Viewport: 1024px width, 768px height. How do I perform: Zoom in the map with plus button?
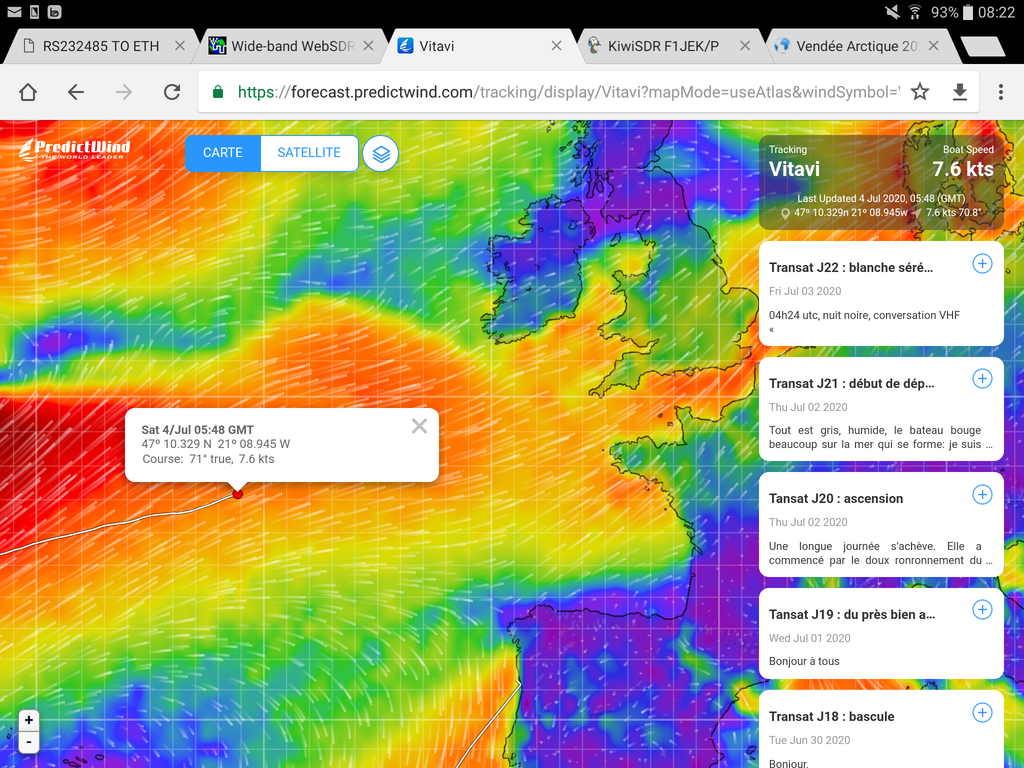[29, 720]
